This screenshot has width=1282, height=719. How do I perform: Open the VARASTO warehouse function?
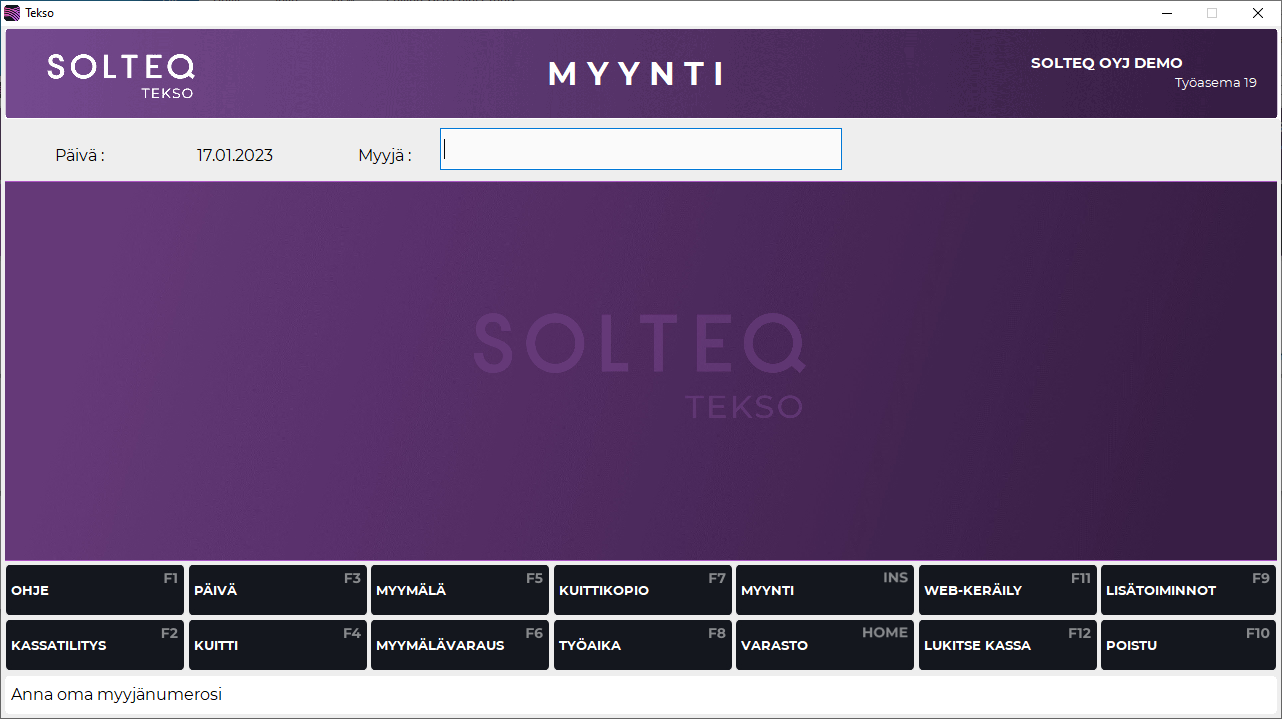point(824,645)
